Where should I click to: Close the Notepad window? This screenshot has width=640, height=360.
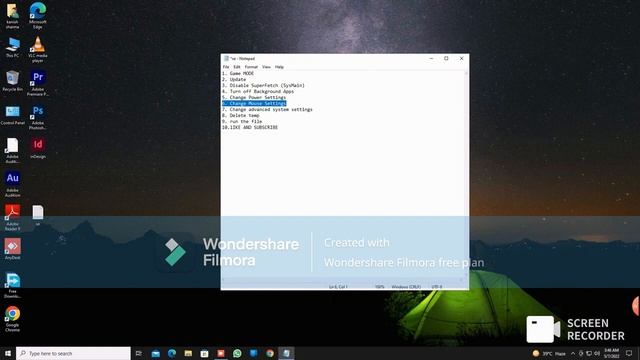pos(462,58)
